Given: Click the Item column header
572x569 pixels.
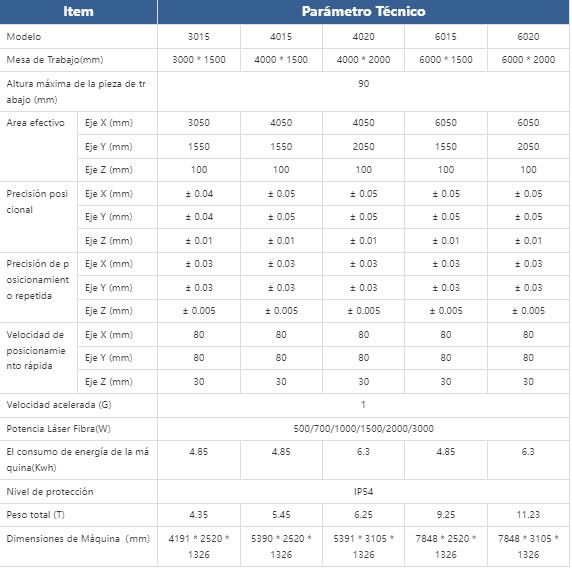Looking at the screenshot, I should [x=78, y=11].
